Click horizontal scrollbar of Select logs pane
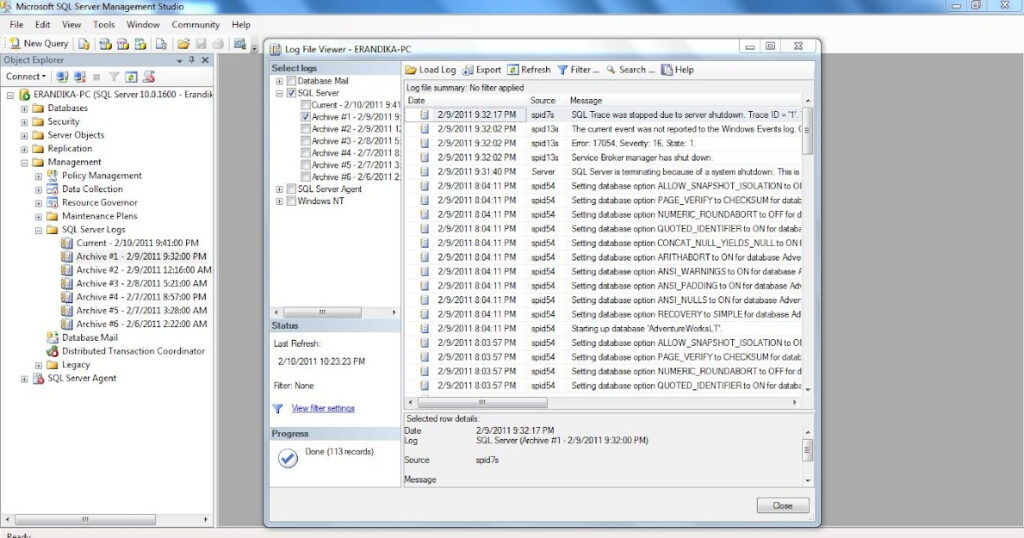The height and width of the screenshot is (538, 1024). pyautogui.click(x=335, y=313)
